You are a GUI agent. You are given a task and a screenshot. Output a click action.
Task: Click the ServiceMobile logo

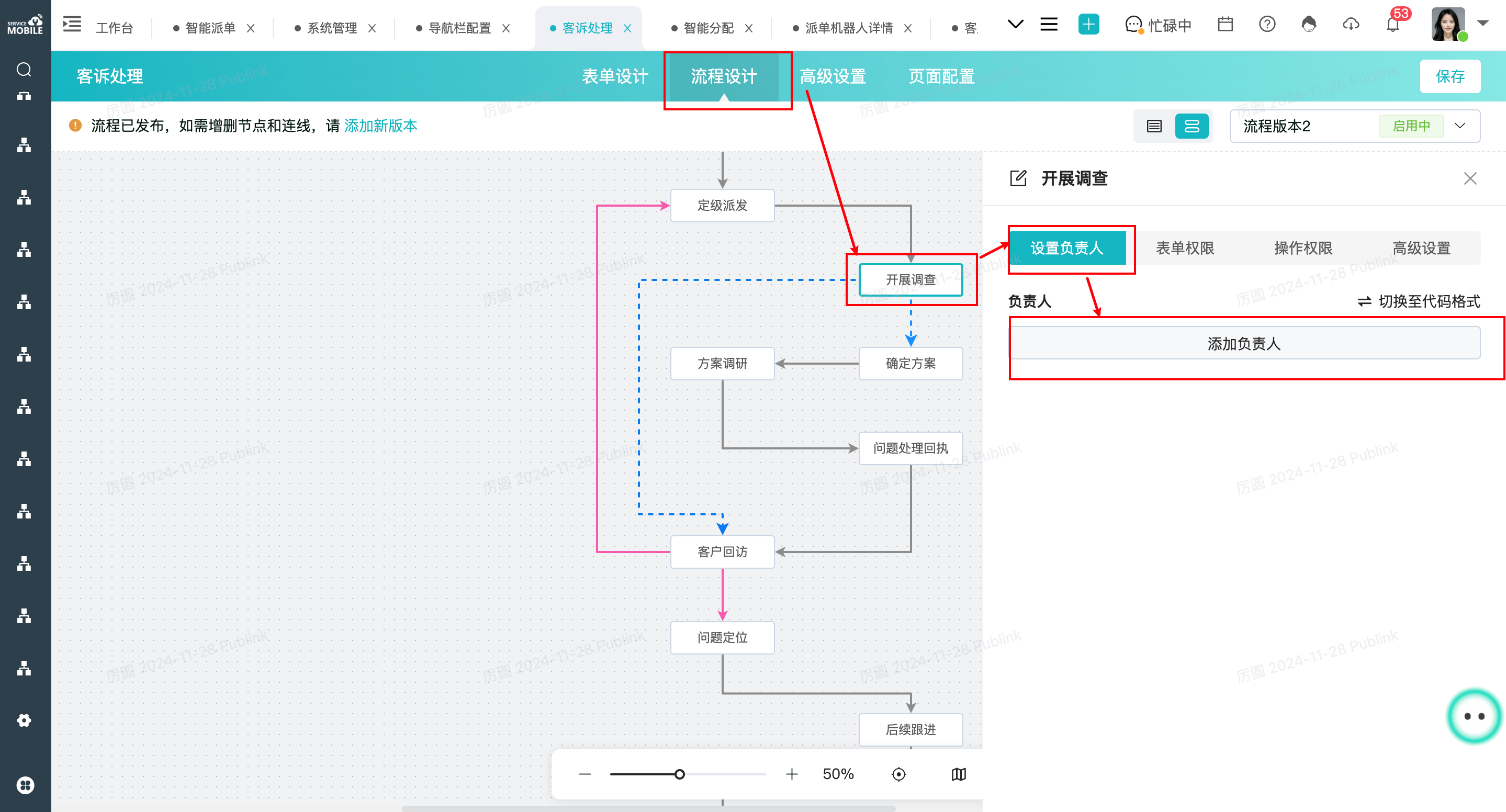(x=25, y=25)
